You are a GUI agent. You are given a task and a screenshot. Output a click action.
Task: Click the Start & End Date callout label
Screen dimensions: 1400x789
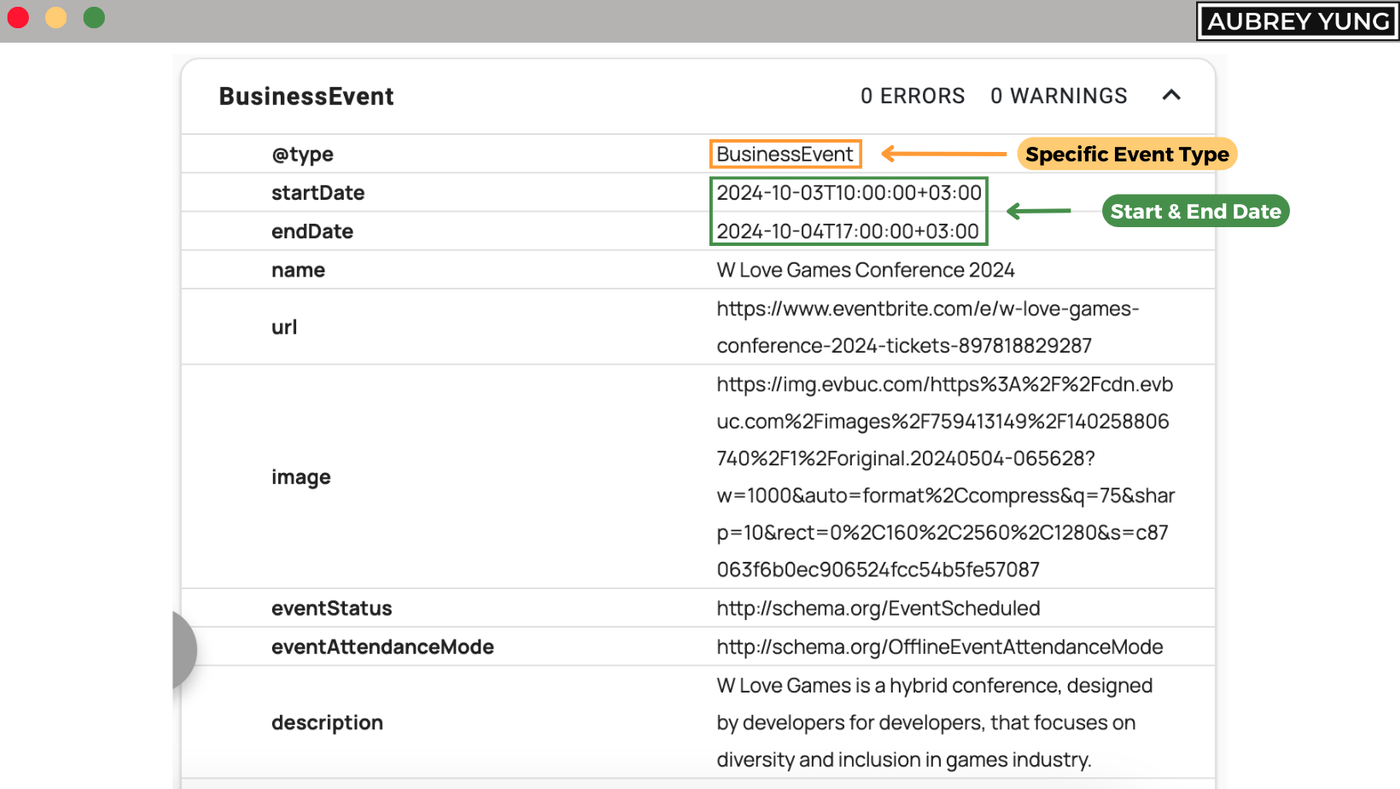(1194, 210)
